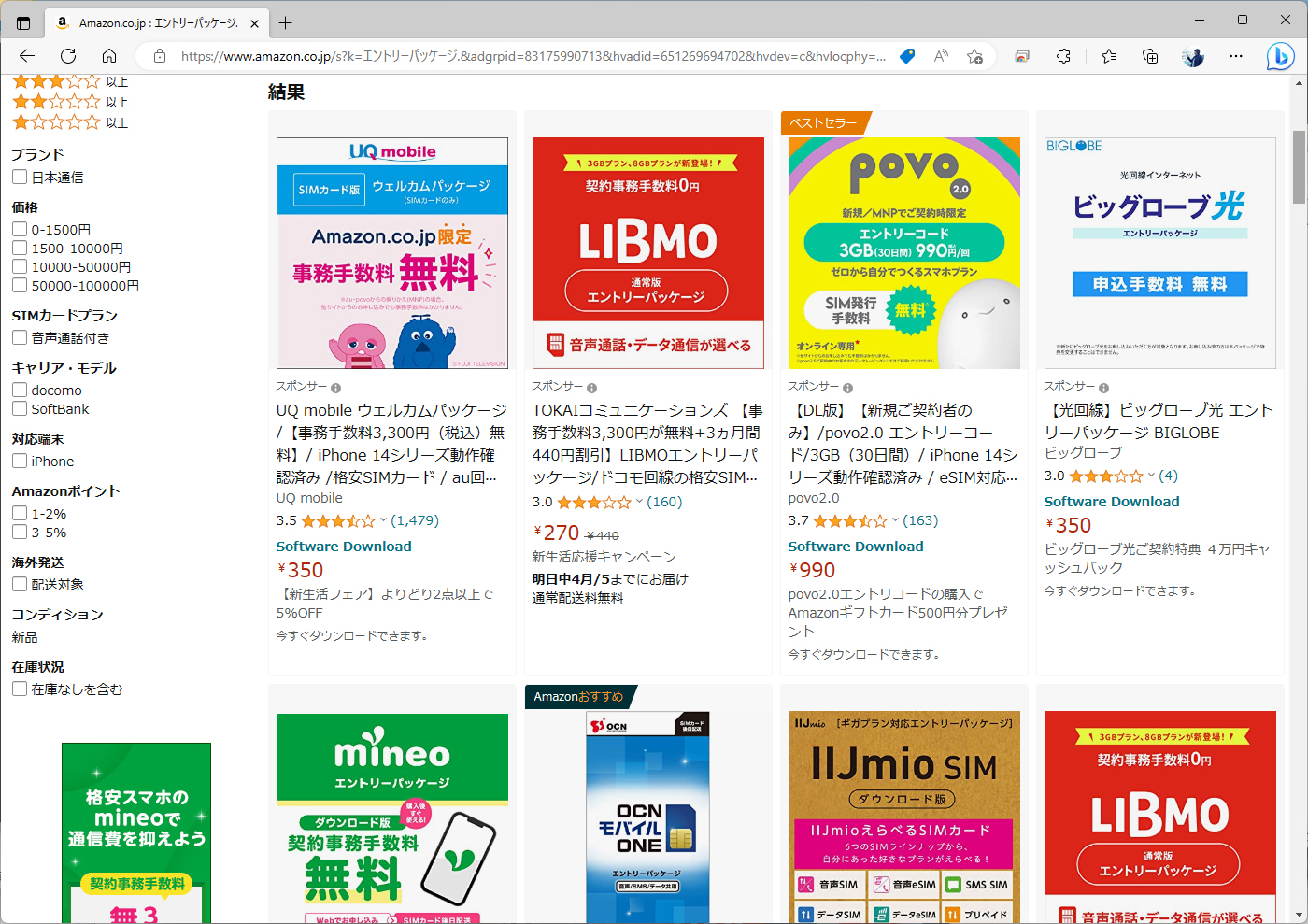Screen dimensions: 1308x924
Task: Click the vertical page scrollbar thumb
Action: pyautogui.click(x=1299, y=166)
